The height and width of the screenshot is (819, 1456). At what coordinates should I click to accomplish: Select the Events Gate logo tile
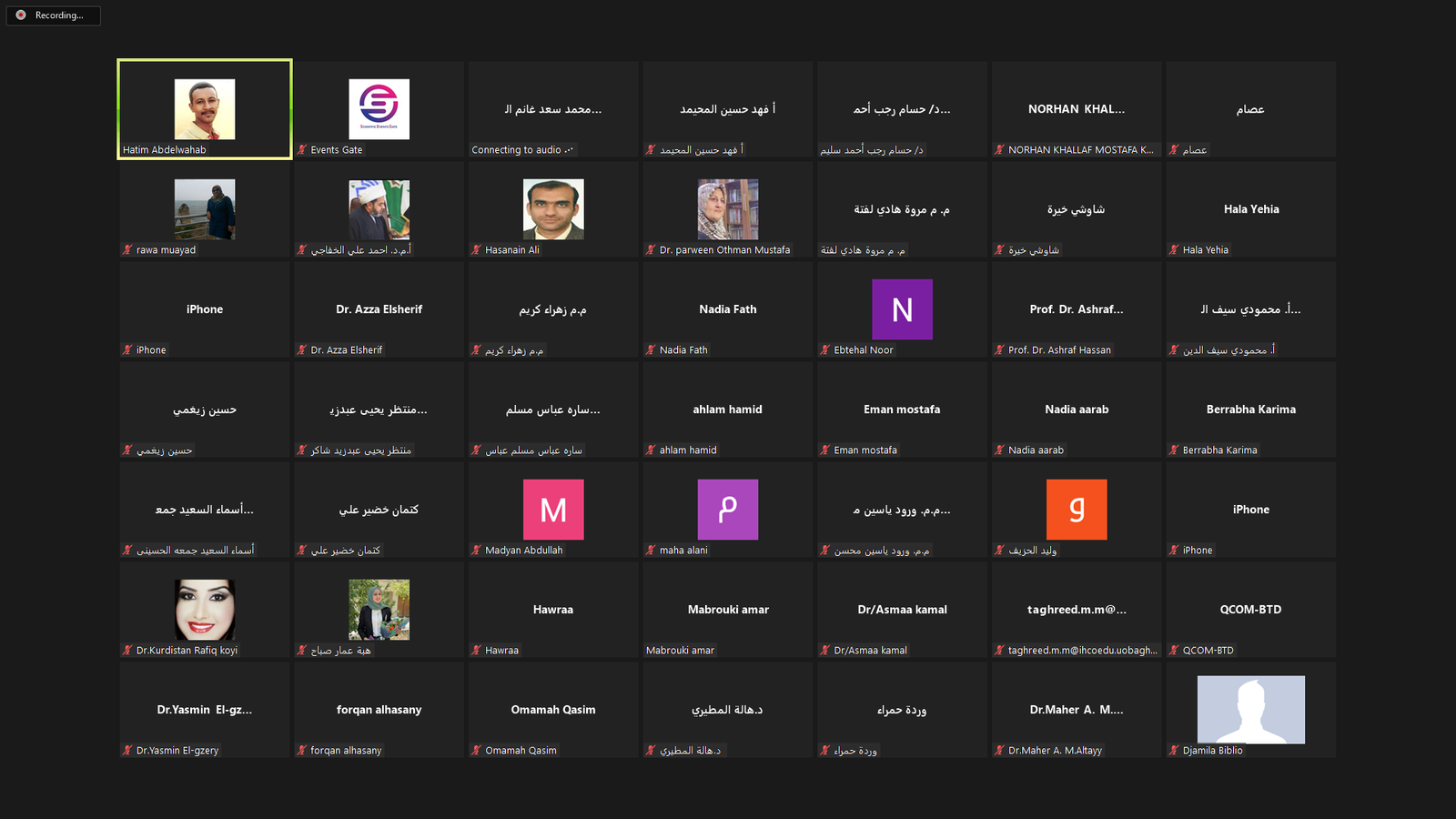379,109
